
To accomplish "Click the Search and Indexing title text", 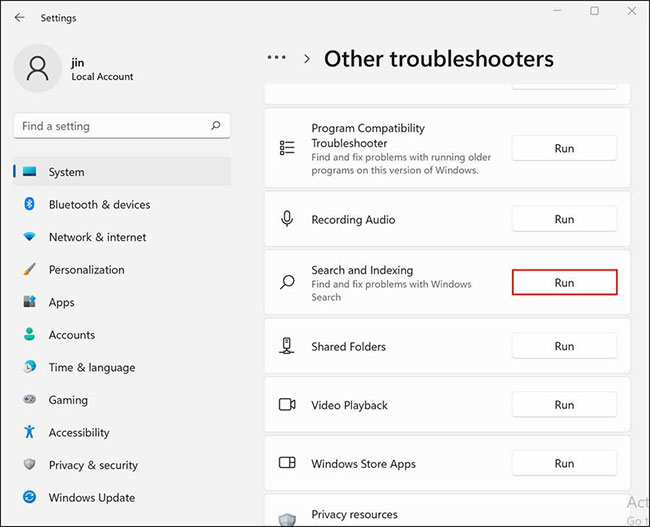I will coord(362,270).
